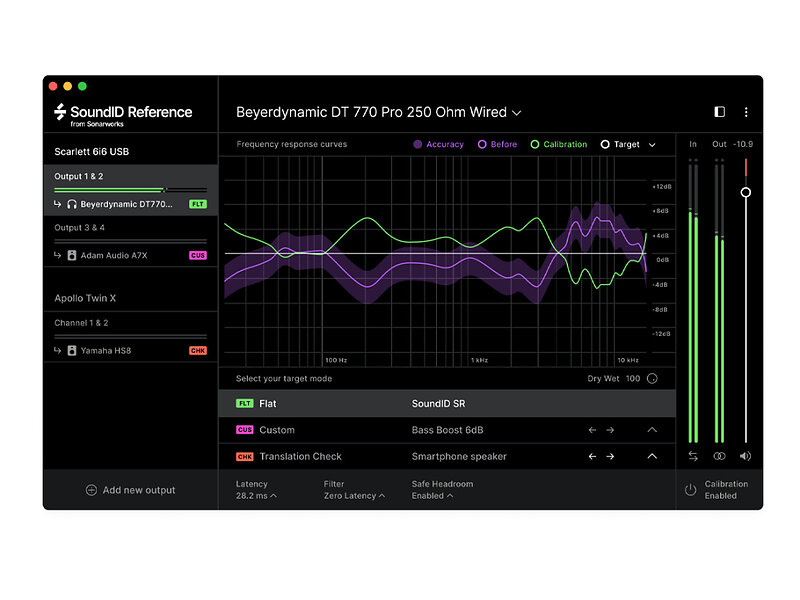Image resolution: width=800 pixels, height=600 pixels.
Task: Click the Out level -10.9 readout
Action: (x=743, y=144)
